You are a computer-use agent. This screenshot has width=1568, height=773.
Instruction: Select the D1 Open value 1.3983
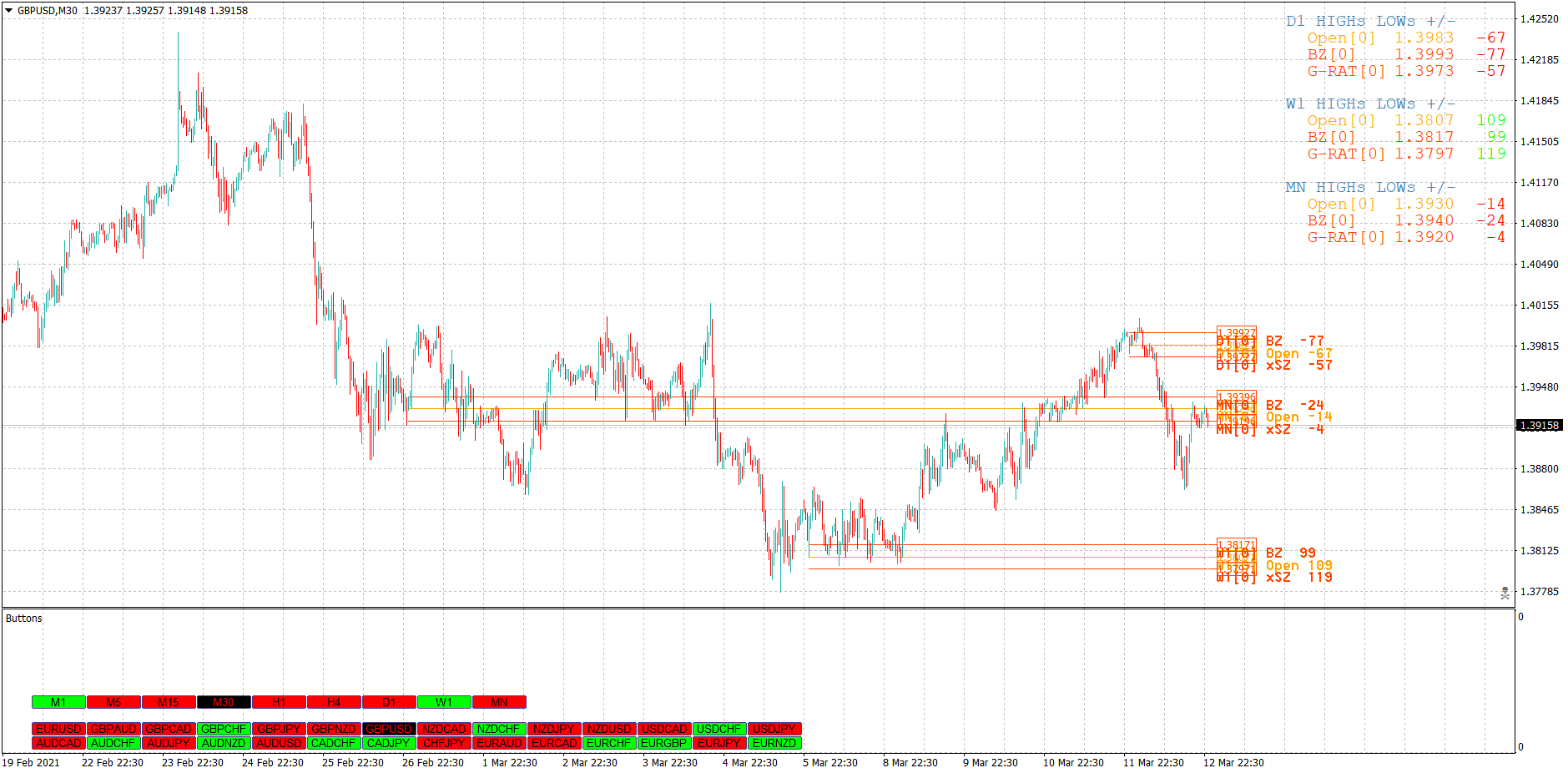(x=1424, y=38)
